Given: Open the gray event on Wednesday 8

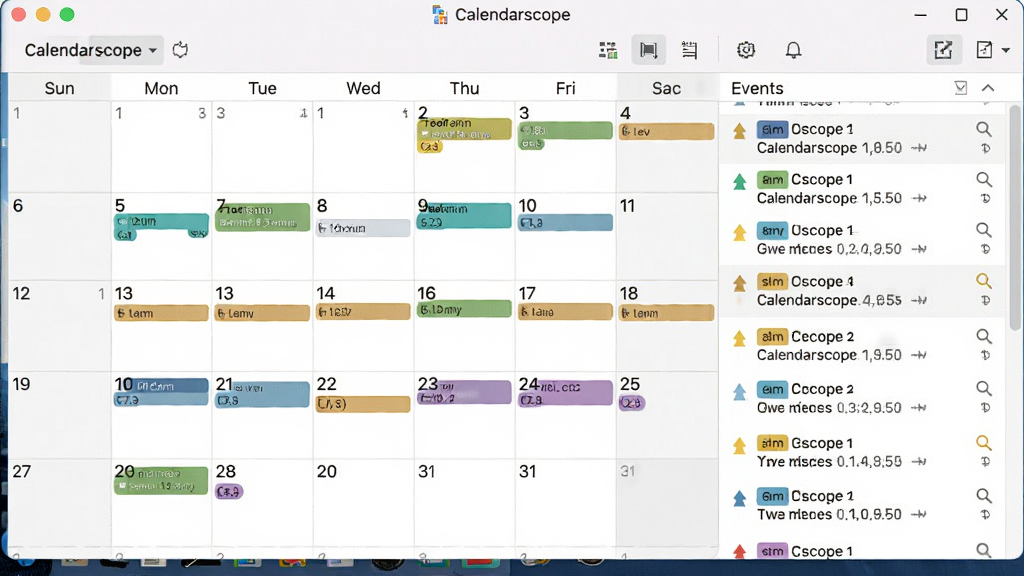Looking at the screenshot, I should click(362, 228).
